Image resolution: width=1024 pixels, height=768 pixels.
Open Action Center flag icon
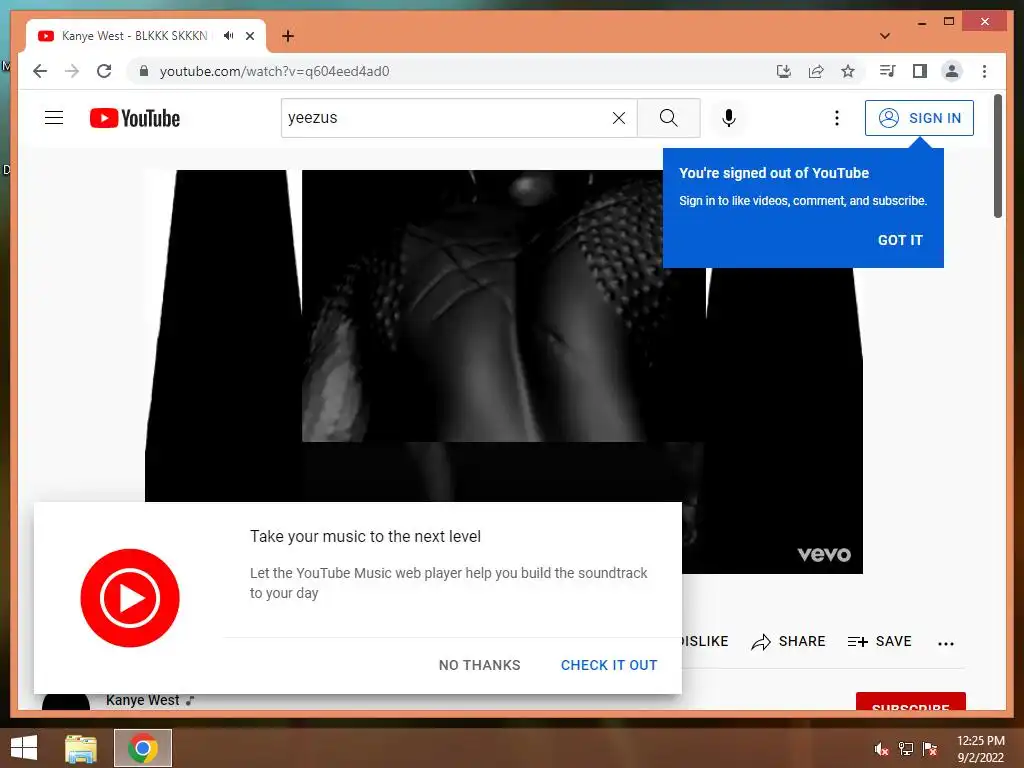coord(930,748)
